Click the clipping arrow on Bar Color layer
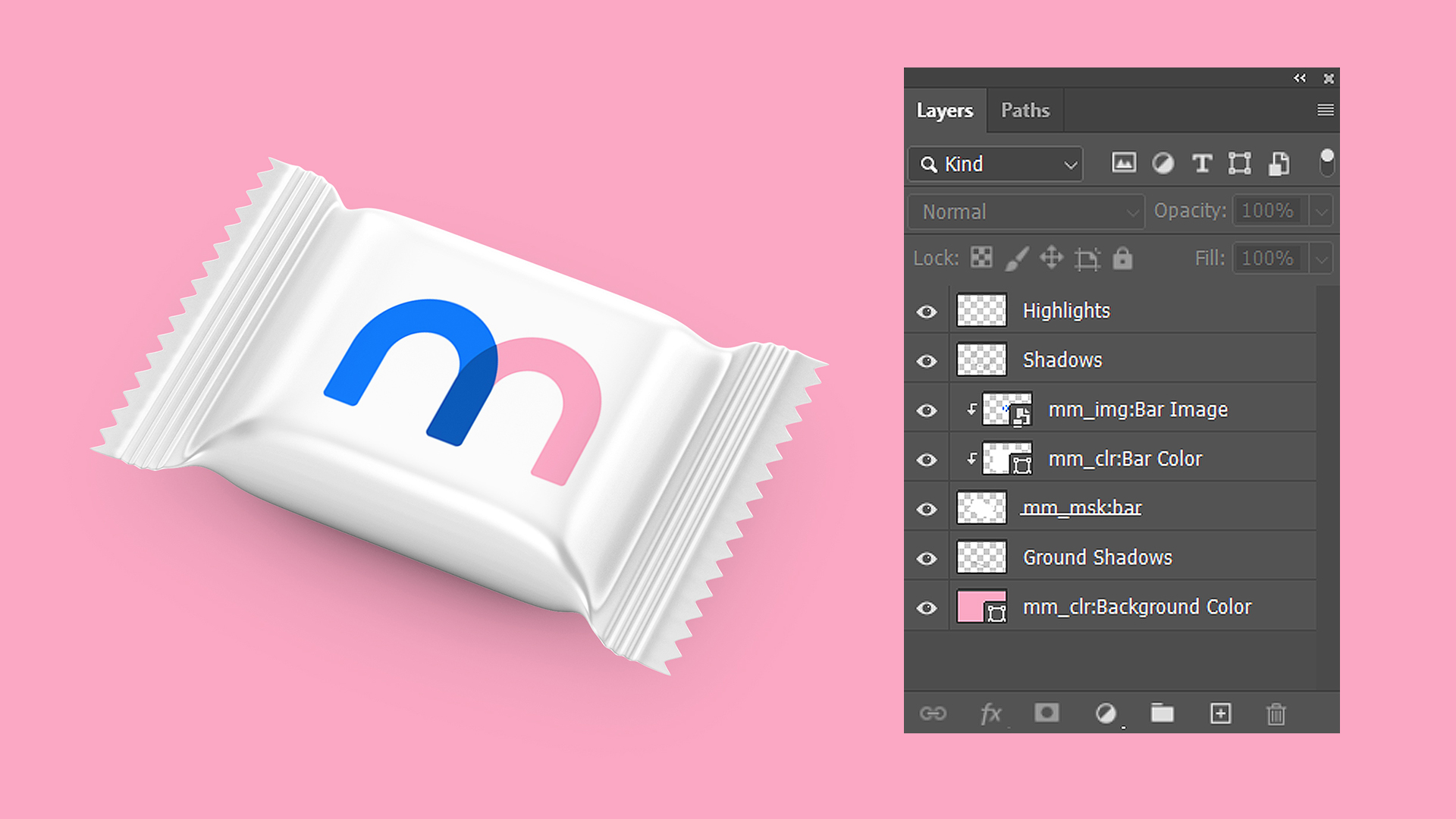Screen dimensions: 1456x819 [x=971, y=459]
